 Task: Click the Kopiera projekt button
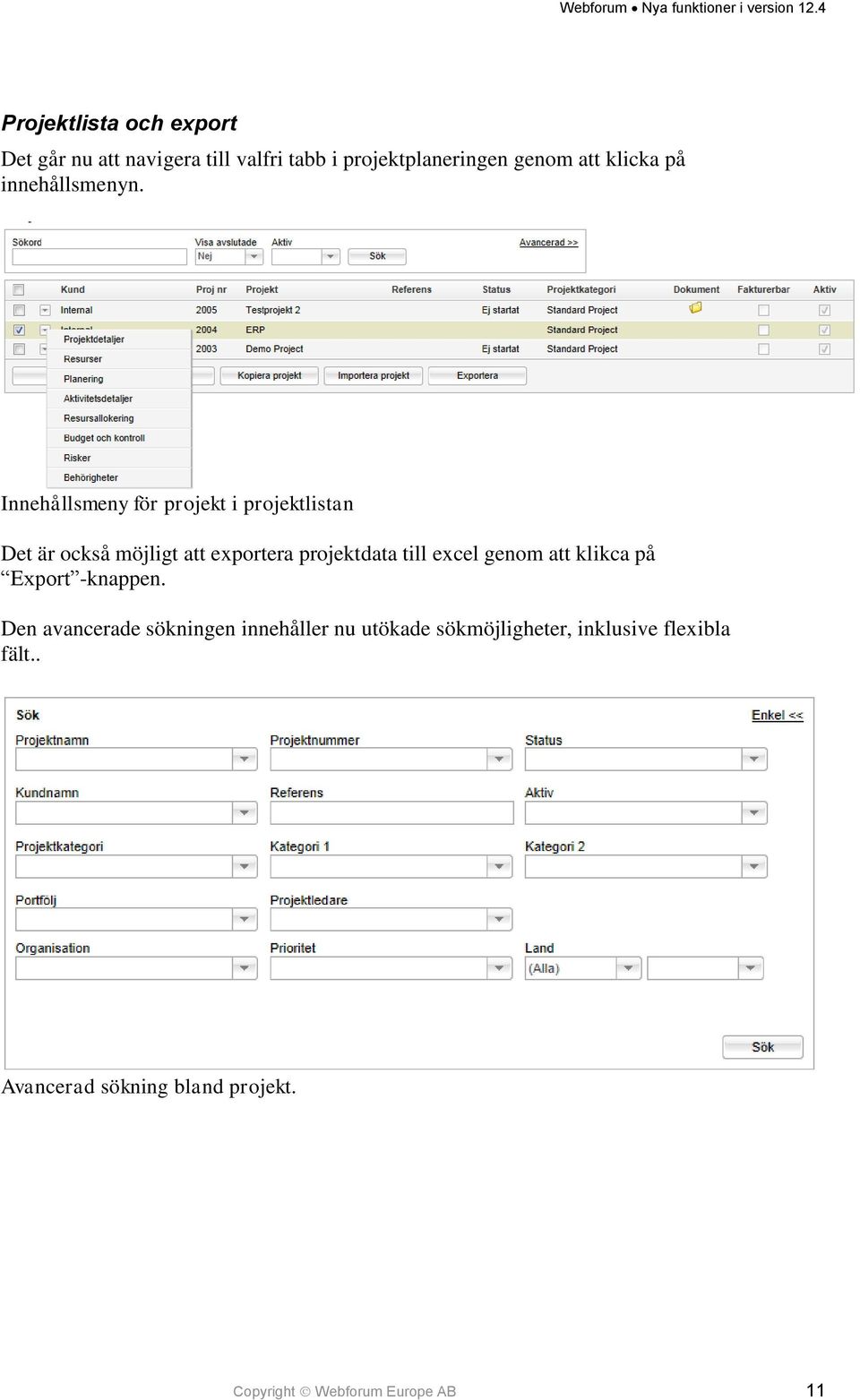(270, 376)
